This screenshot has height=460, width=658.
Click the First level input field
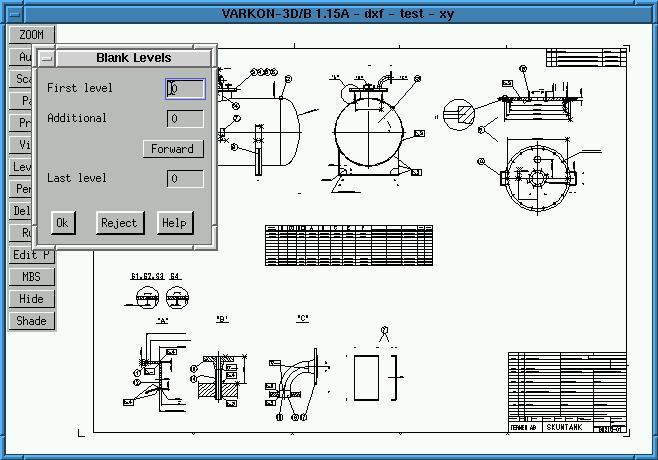(185, 89)
